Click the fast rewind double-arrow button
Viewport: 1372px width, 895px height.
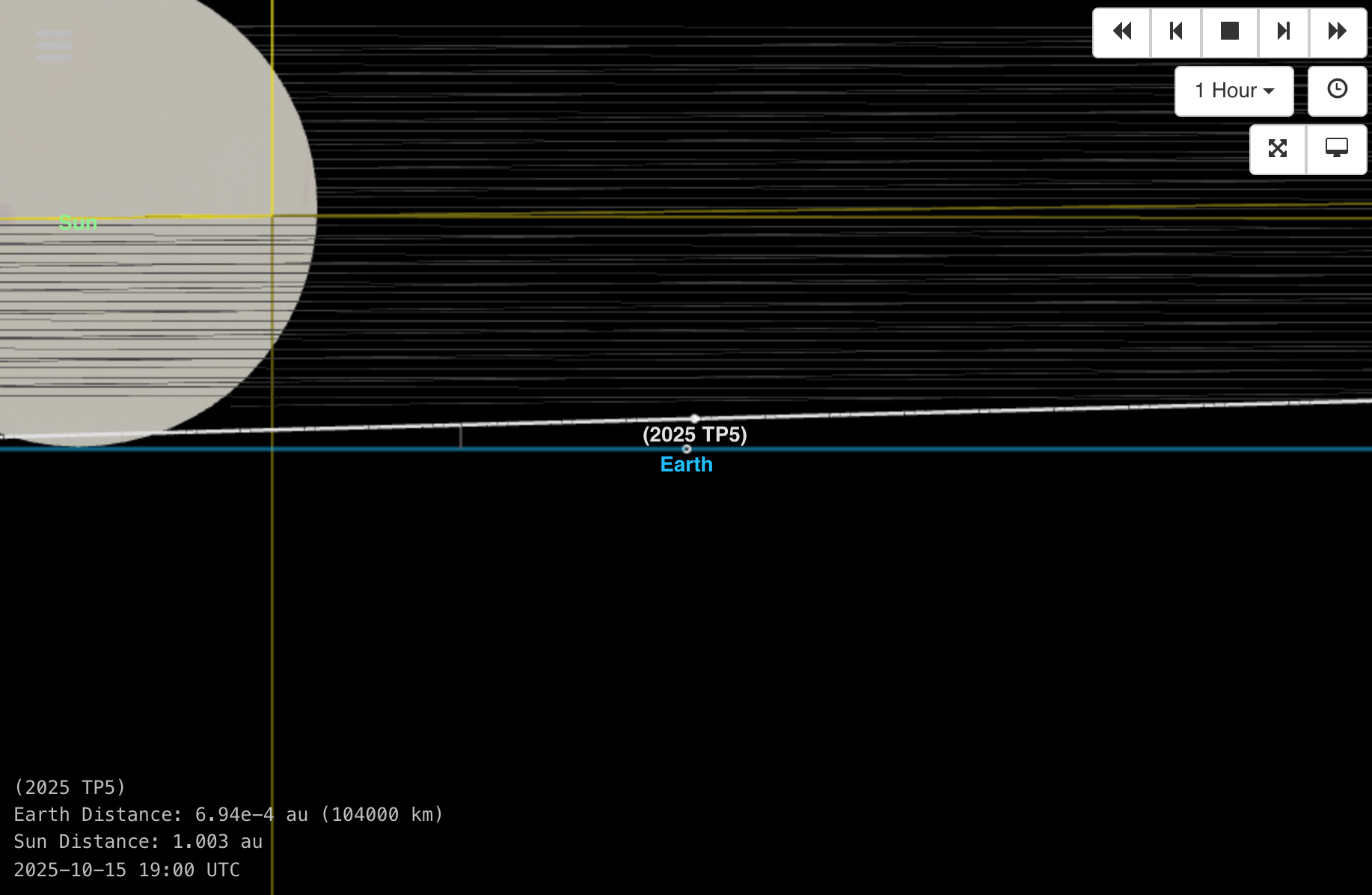(x=1121, y=31)
